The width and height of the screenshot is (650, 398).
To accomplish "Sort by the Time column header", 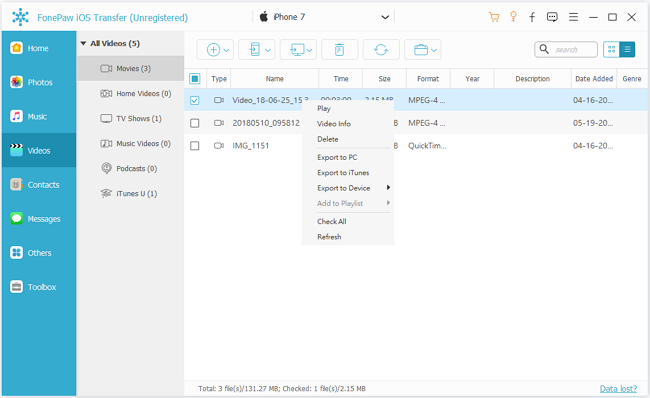I will click(x=341, y=78).
